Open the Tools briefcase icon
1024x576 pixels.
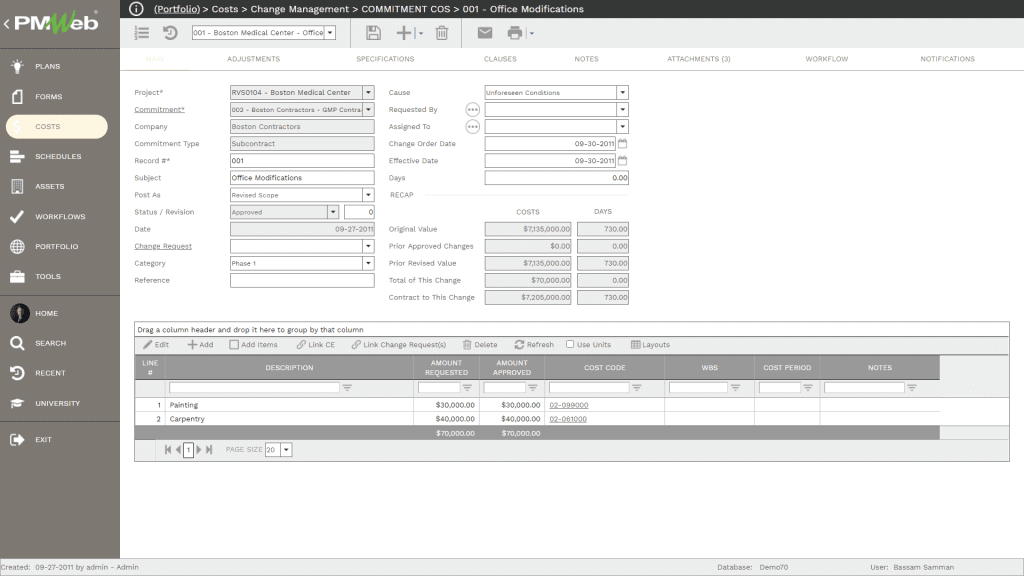coord(18,276)
